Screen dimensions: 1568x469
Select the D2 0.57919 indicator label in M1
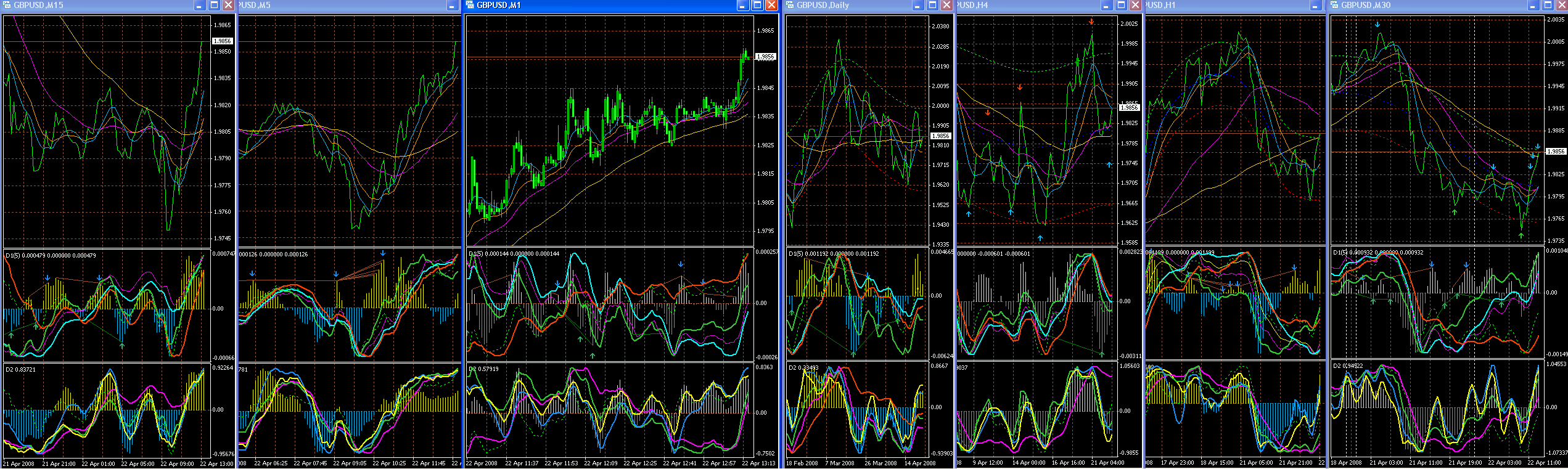click(x=483, y=369)
